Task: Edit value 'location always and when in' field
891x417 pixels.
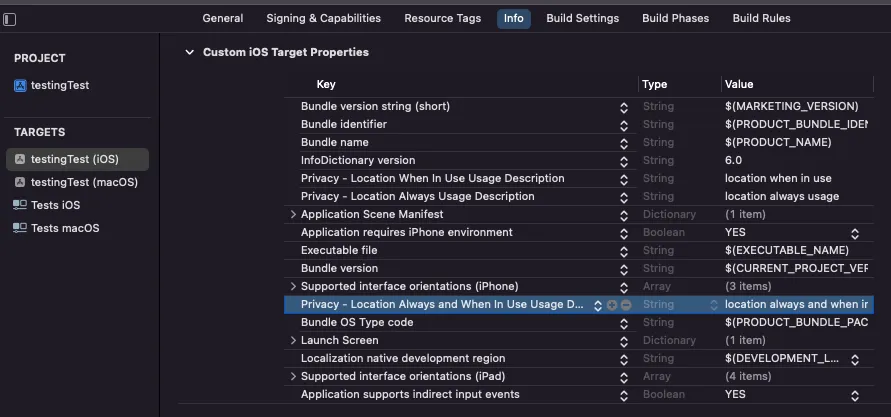Action: (x=796, y=305)
